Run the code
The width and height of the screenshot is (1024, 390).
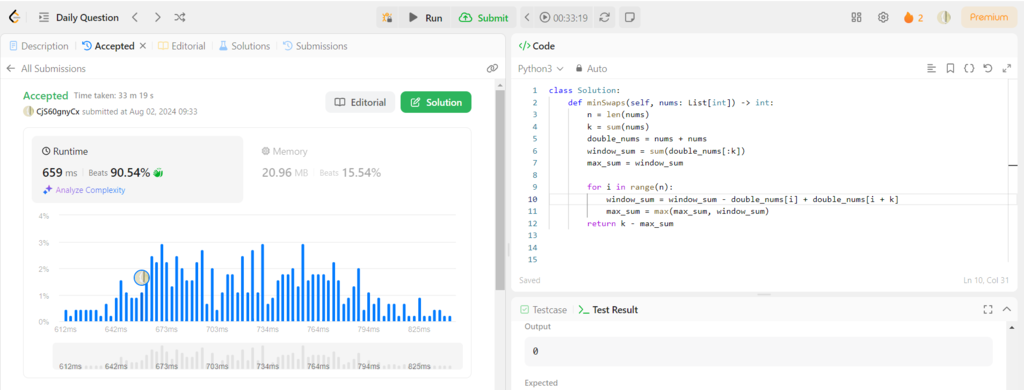pyautogui.click(x=426, y=18)
